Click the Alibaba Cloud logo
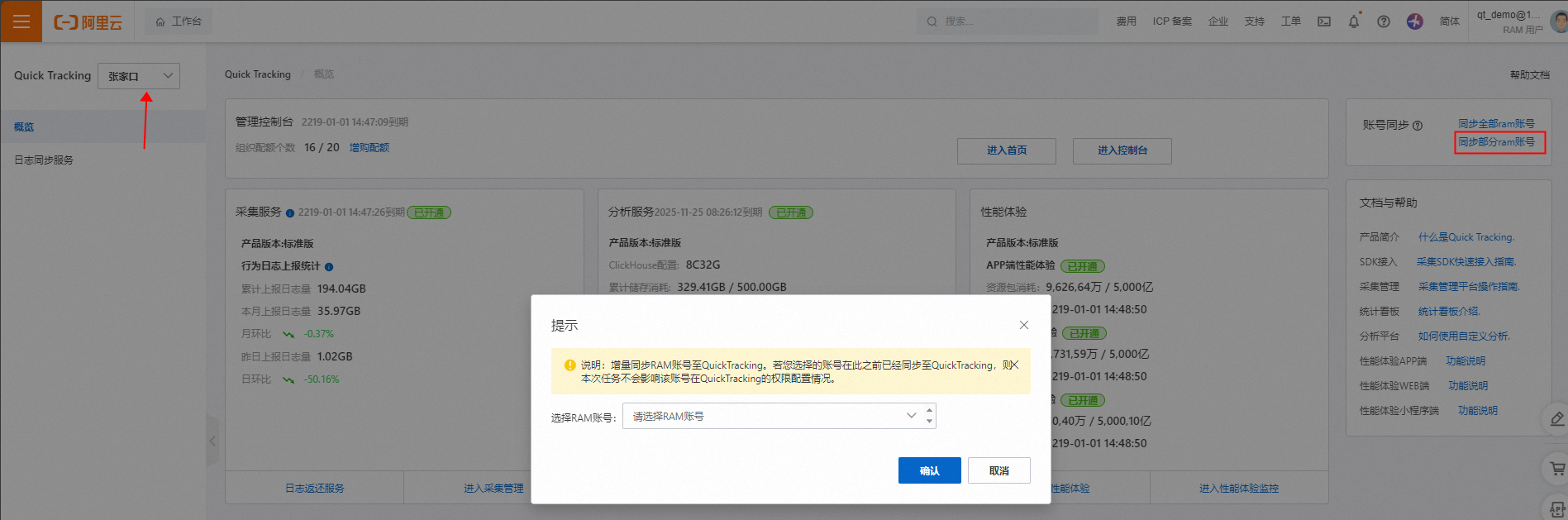 tap(88, 22)
